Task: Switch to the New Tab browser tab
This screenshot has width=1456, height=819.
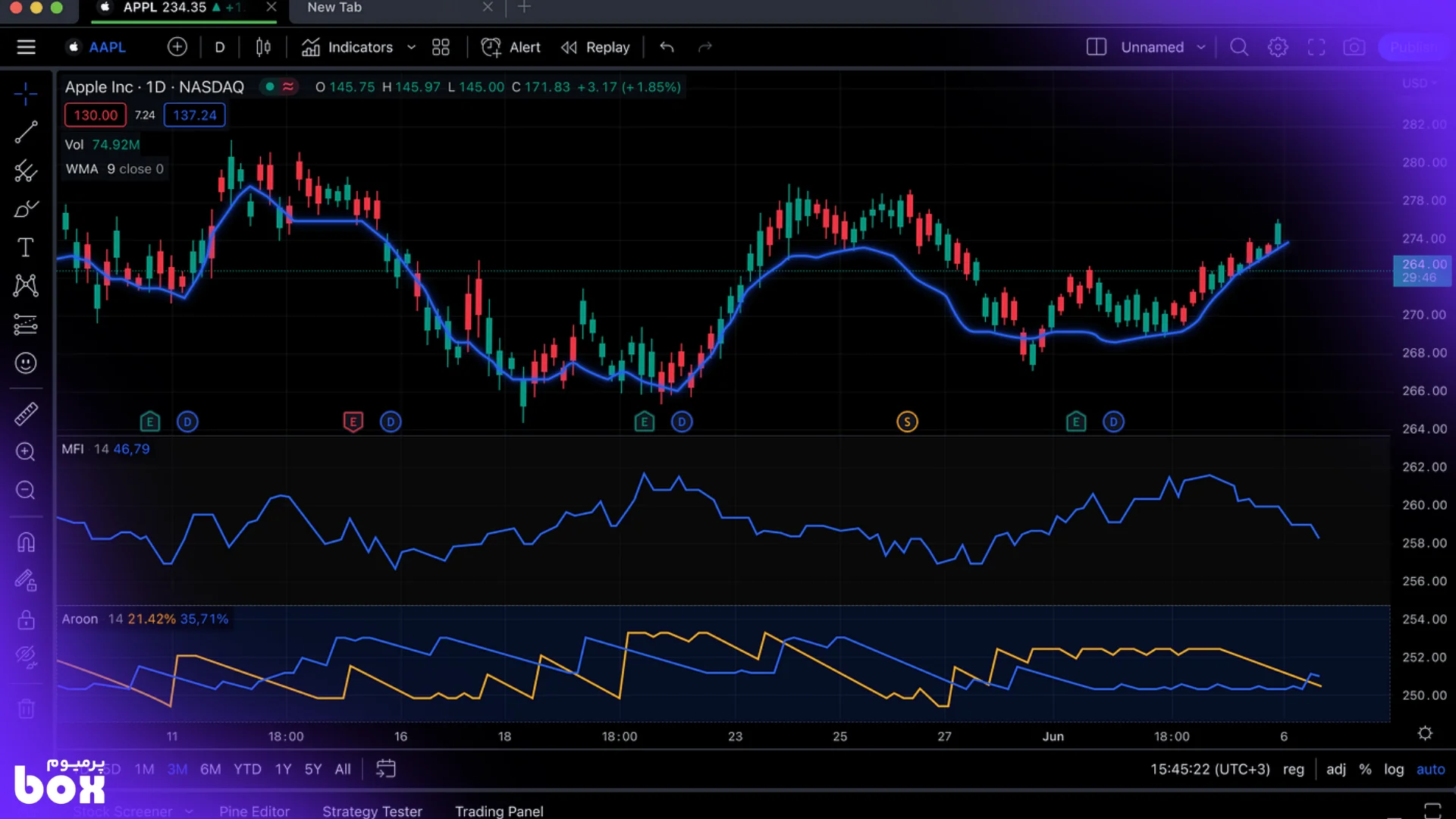Action: [334, 8]
